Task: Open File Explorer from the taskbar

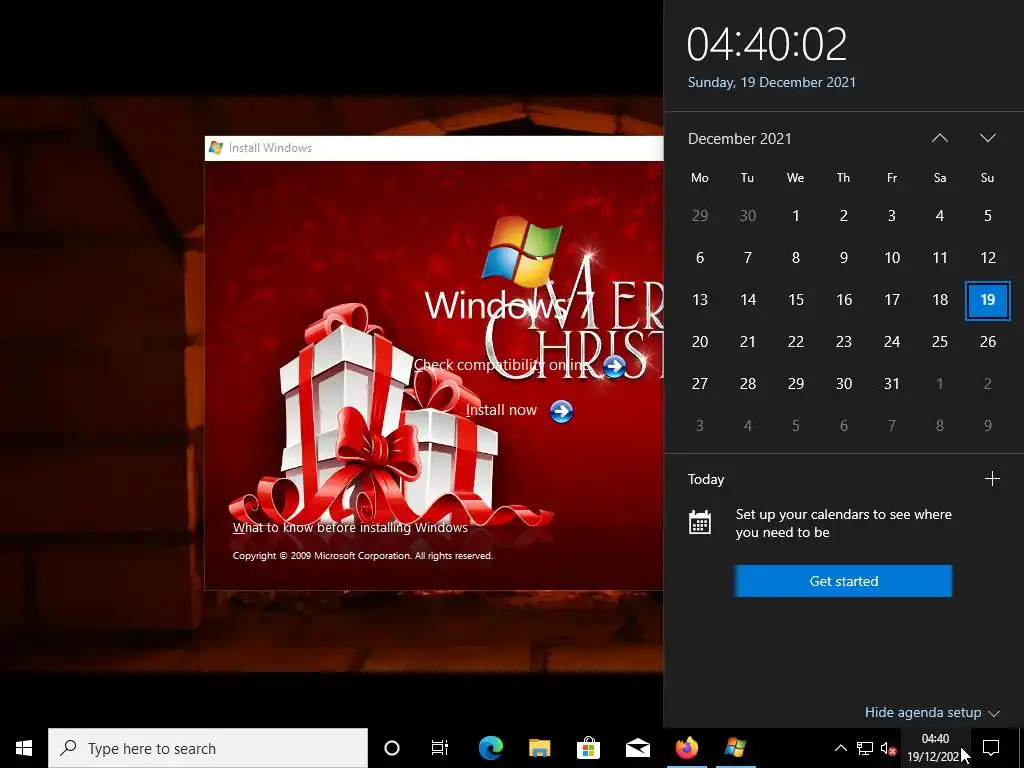Action: coord(539,748)
